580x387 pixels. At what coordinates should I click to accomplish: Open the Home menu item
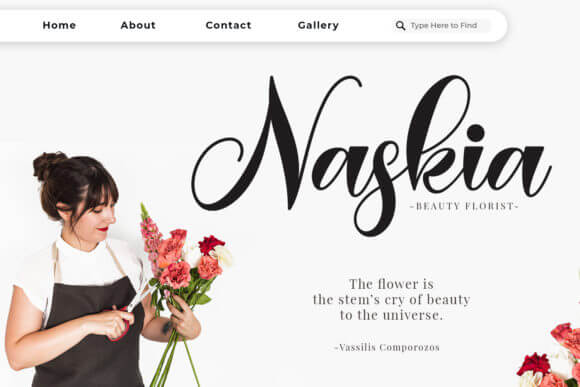point(60,25)
